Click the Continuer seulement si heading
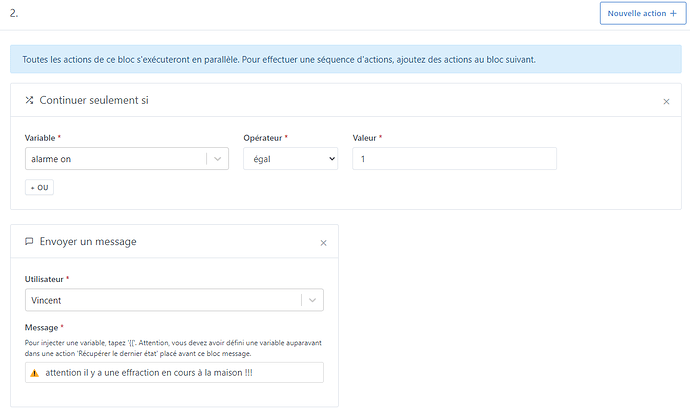 point(94,101)
